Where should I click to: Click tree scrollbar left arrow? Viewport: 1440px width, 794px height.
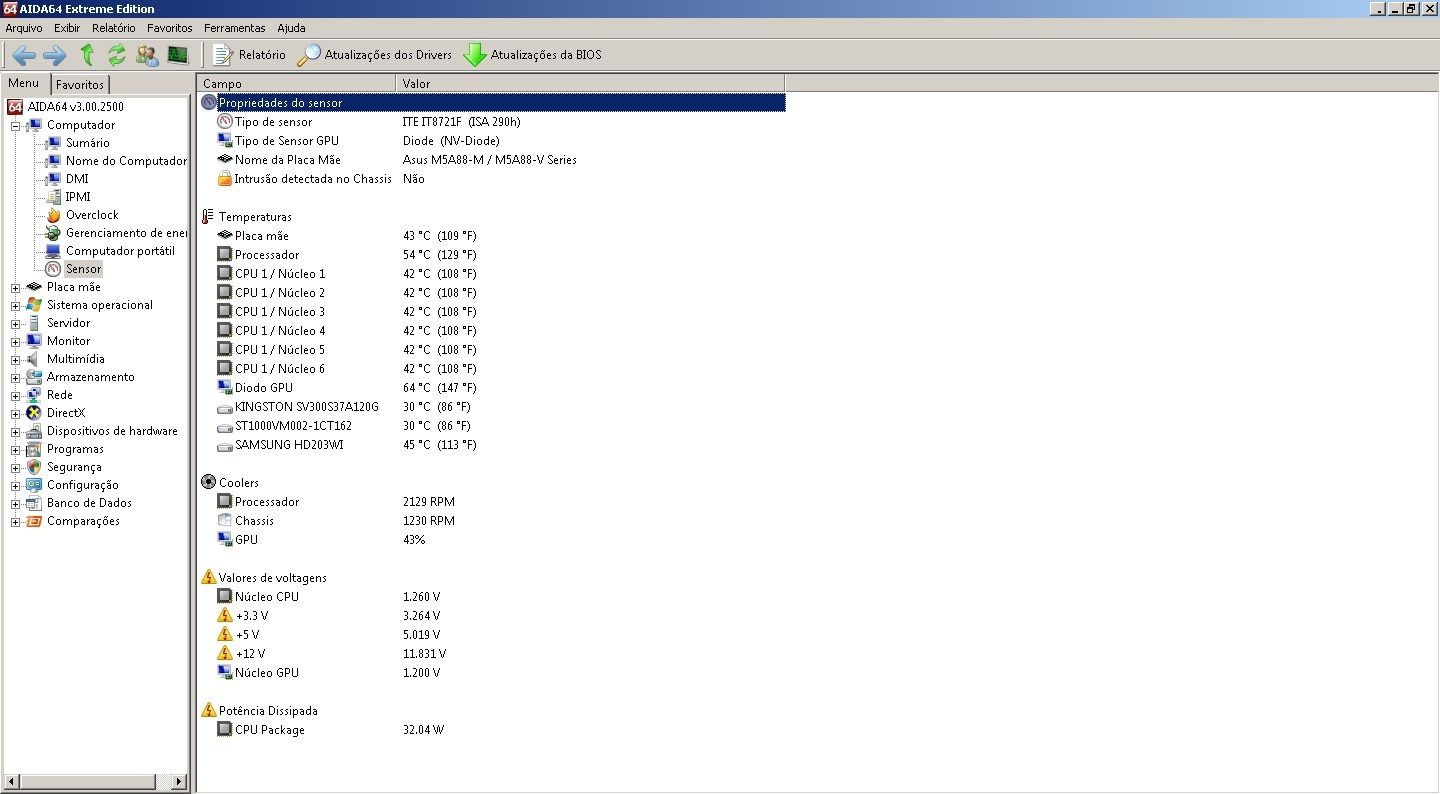(x=11, y=781)
